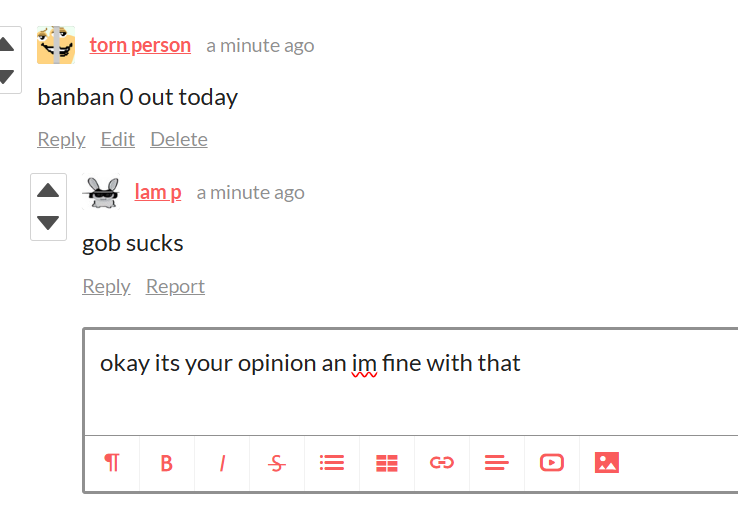Select the paragraph format icon
The width and height of the screenshot is (738, 509).
112,463
